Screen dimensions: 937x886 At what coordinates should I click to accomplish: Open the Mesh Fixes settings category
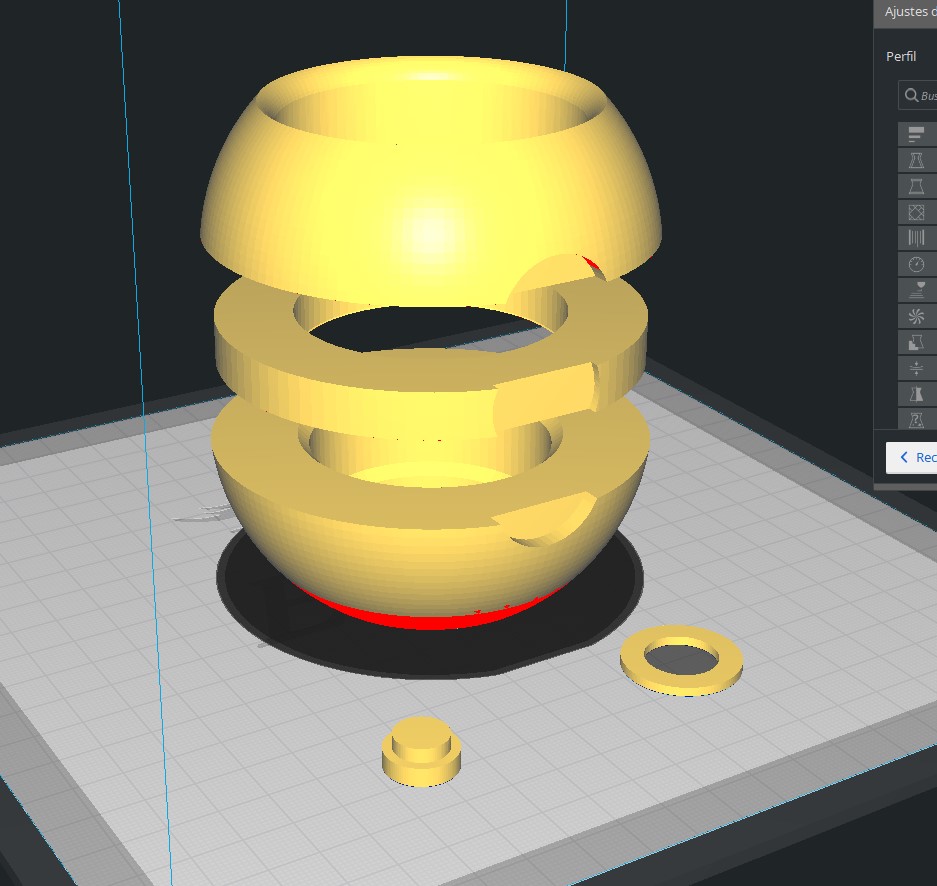point(916,419)
